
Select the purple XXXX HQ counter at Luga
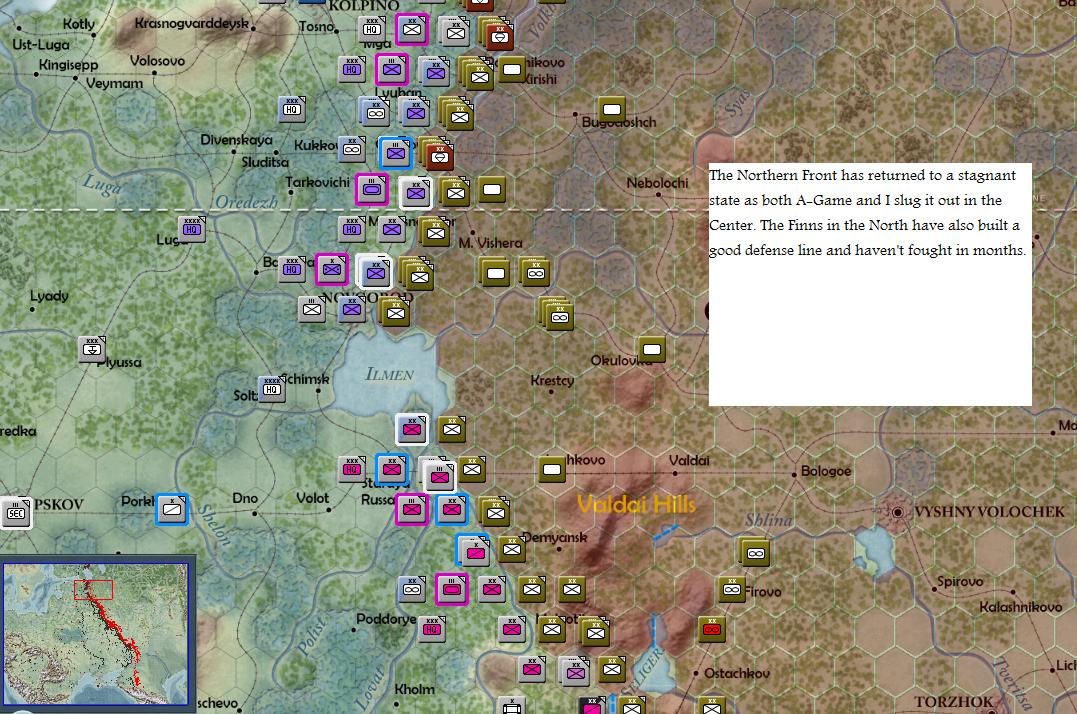coord(192,229)
